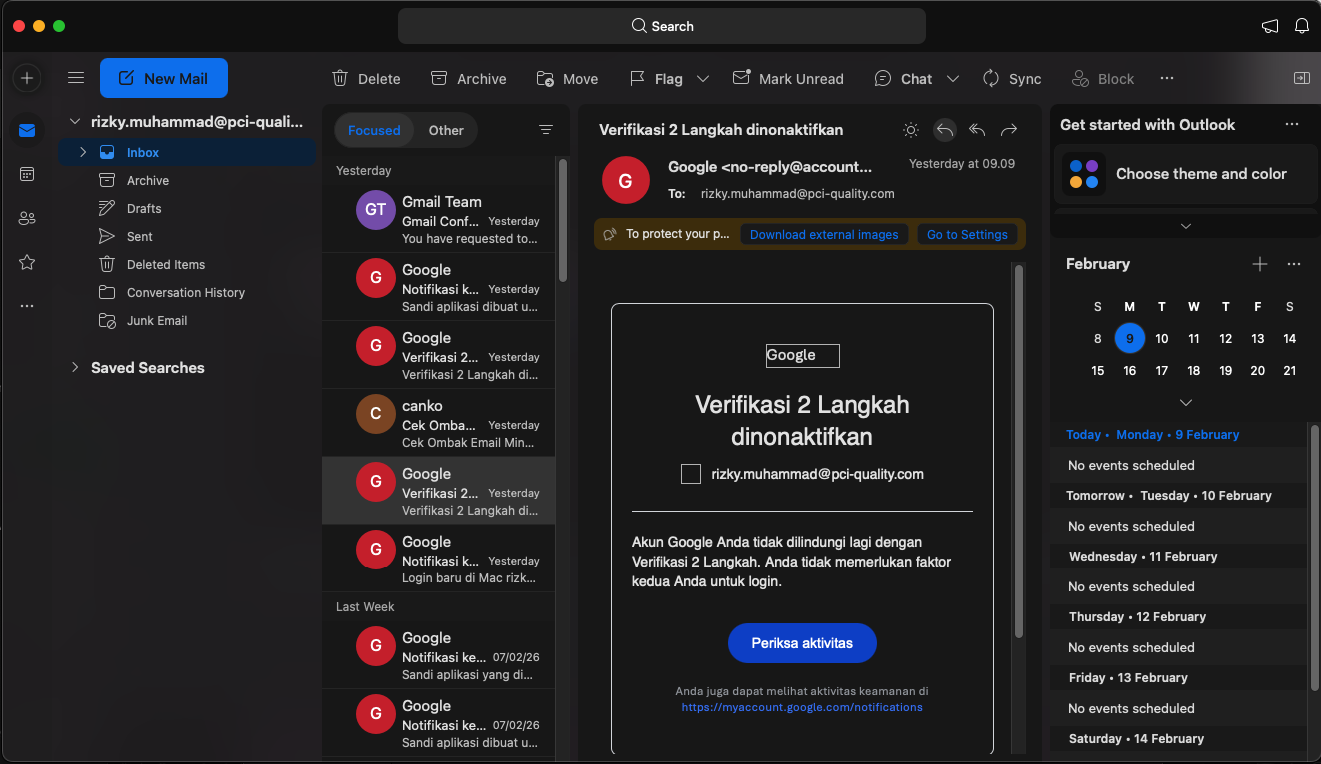This screenshot has width=1321, height=764.
Task: Move the selected email to another folder
Action: click(x=566, y=78)
